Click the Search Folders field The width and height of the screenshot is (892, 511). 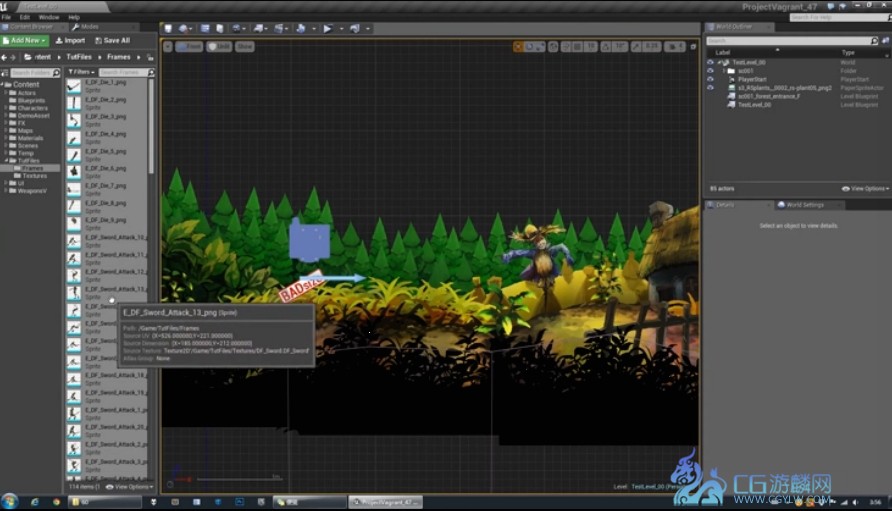click(x=35, y=73)
